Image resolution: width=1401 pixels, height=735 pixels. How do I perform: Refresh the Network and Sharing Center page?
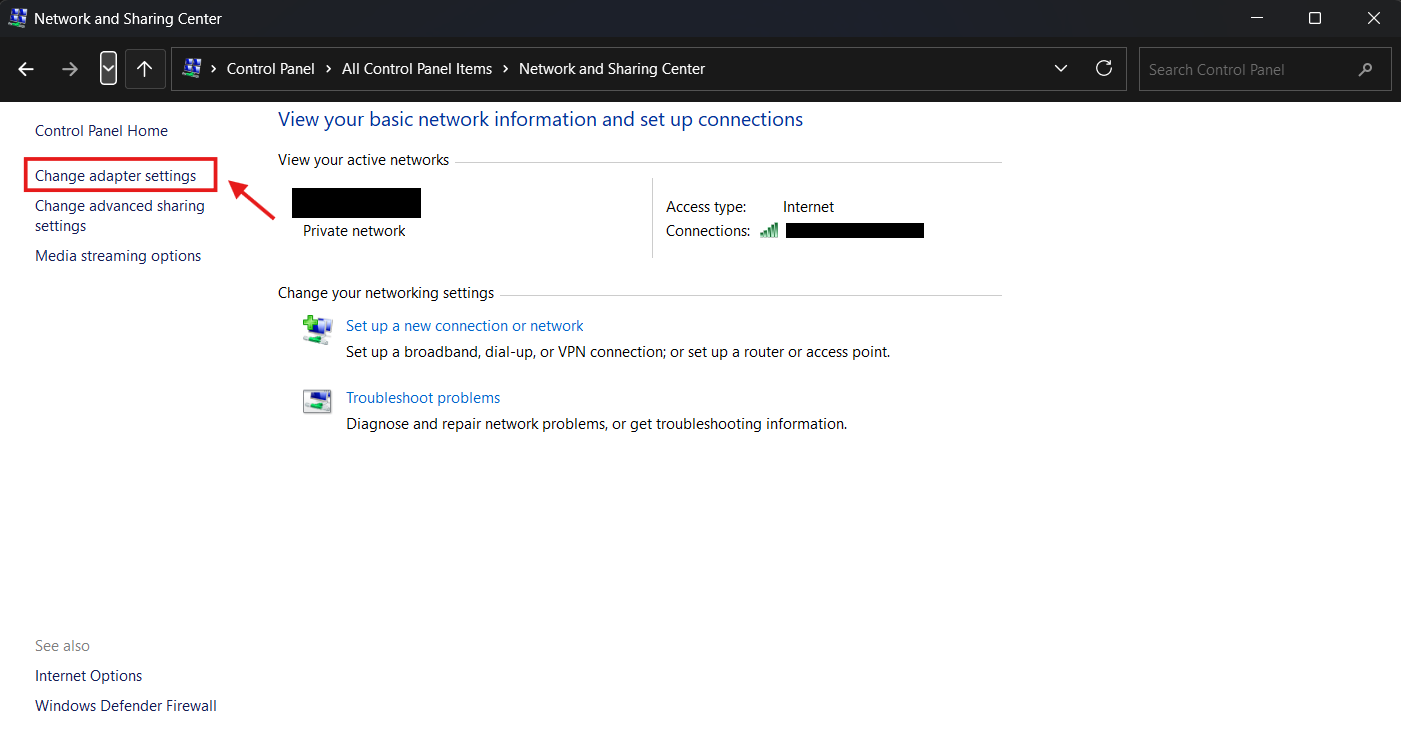[1104, 69]
